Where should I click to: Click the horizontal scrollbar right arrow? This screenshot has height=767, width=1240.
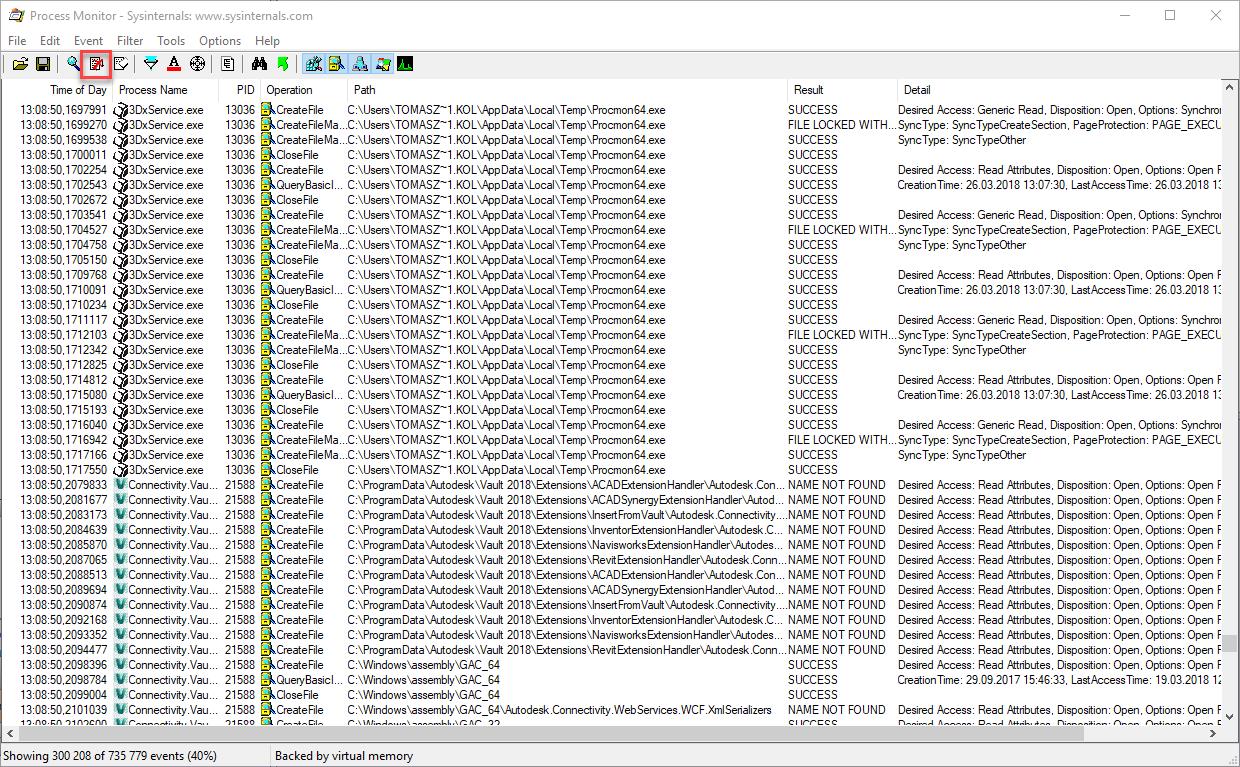tap(1214, 733)
